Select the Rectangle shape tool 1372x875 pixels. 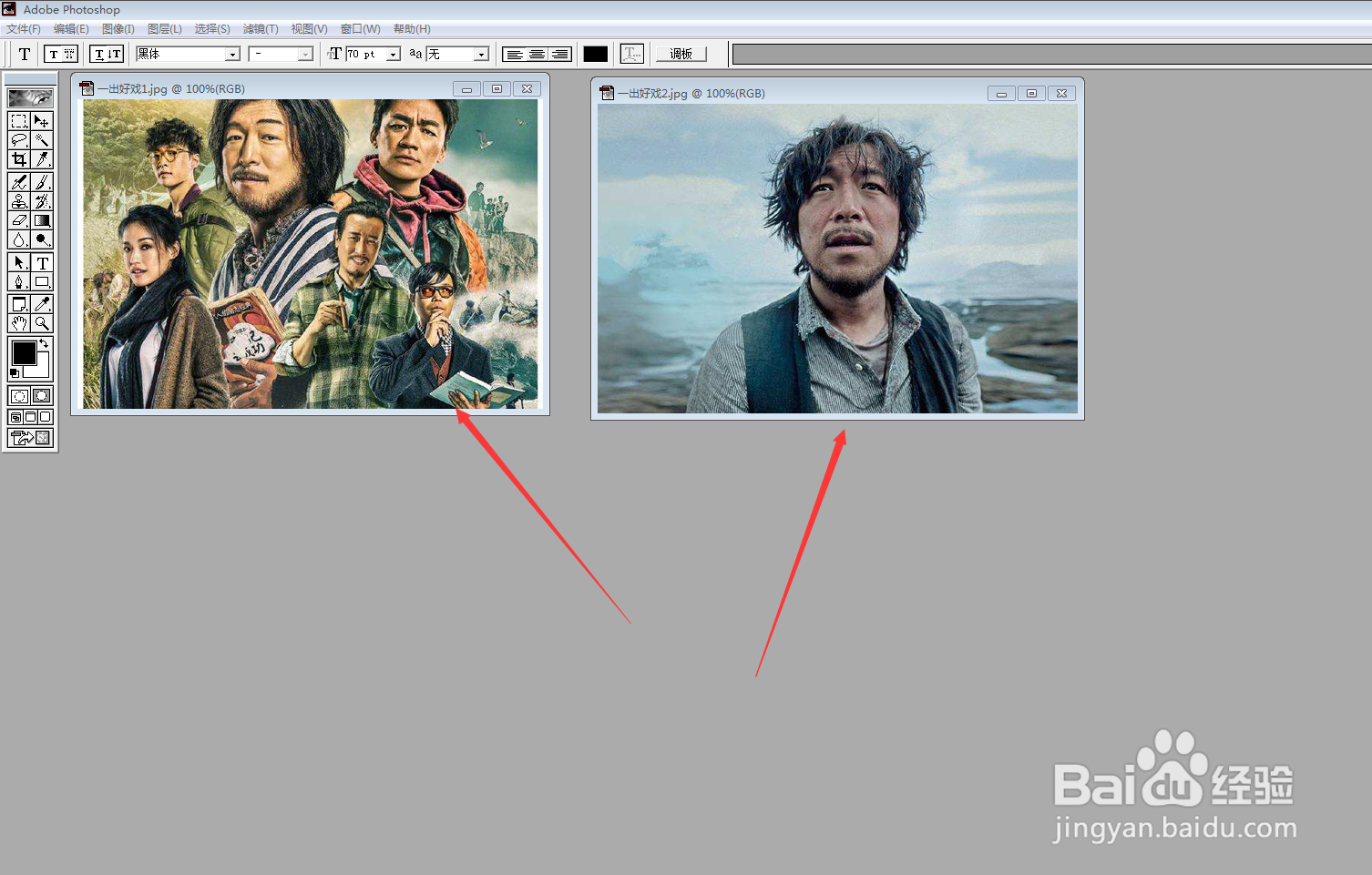tap(42, 281)
